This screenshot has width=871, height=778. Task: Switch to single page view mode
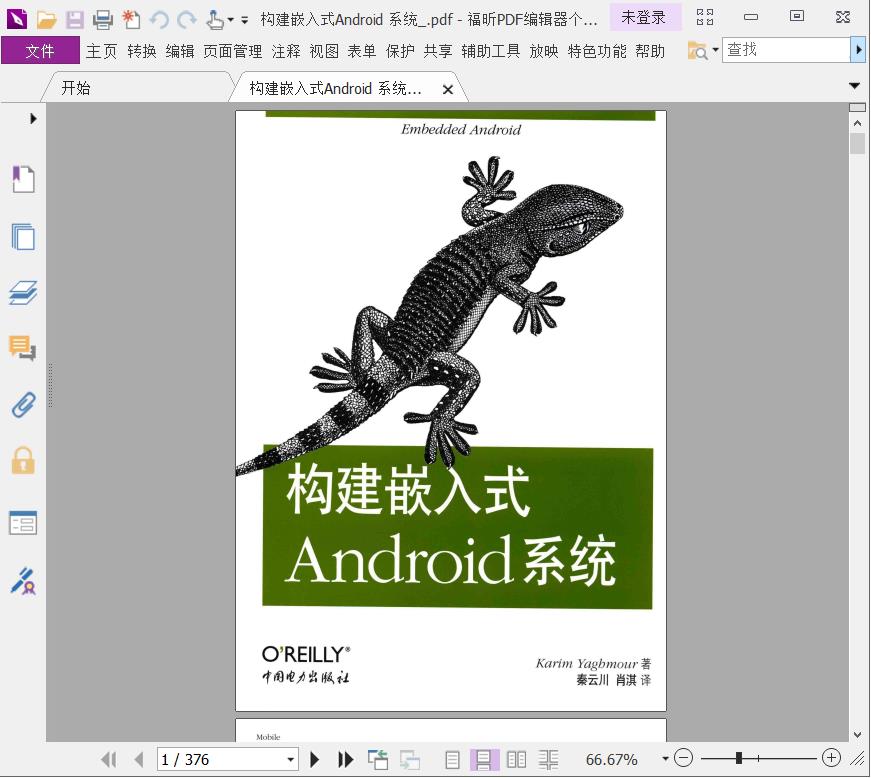pos(453,760)
